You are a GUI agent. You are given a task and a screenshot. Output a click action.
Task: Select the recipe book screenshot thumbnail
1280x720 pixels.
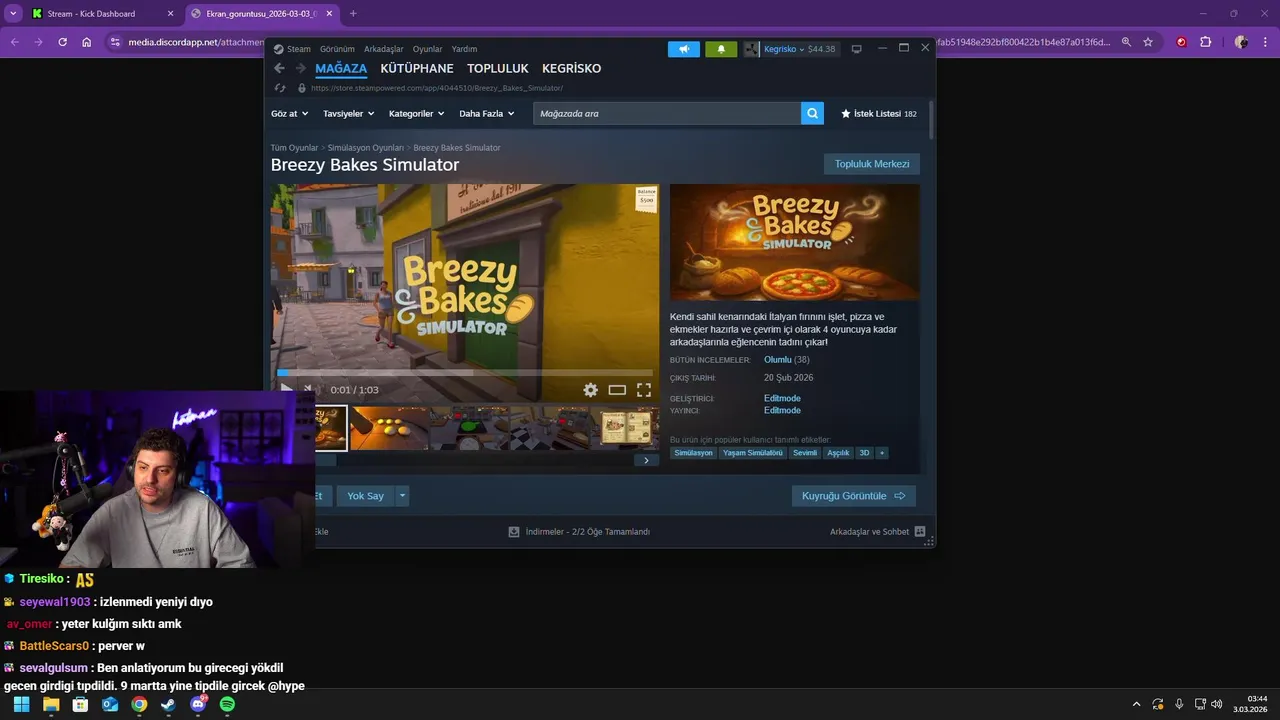coord(627,428)
